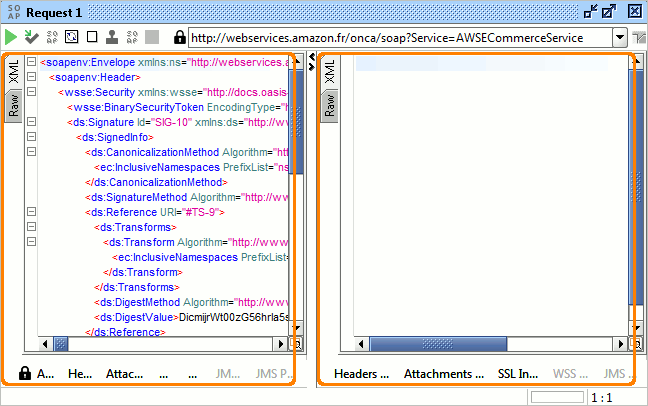
Task: Collapse the wsse:Security node
Action: [x=31, y=92]
